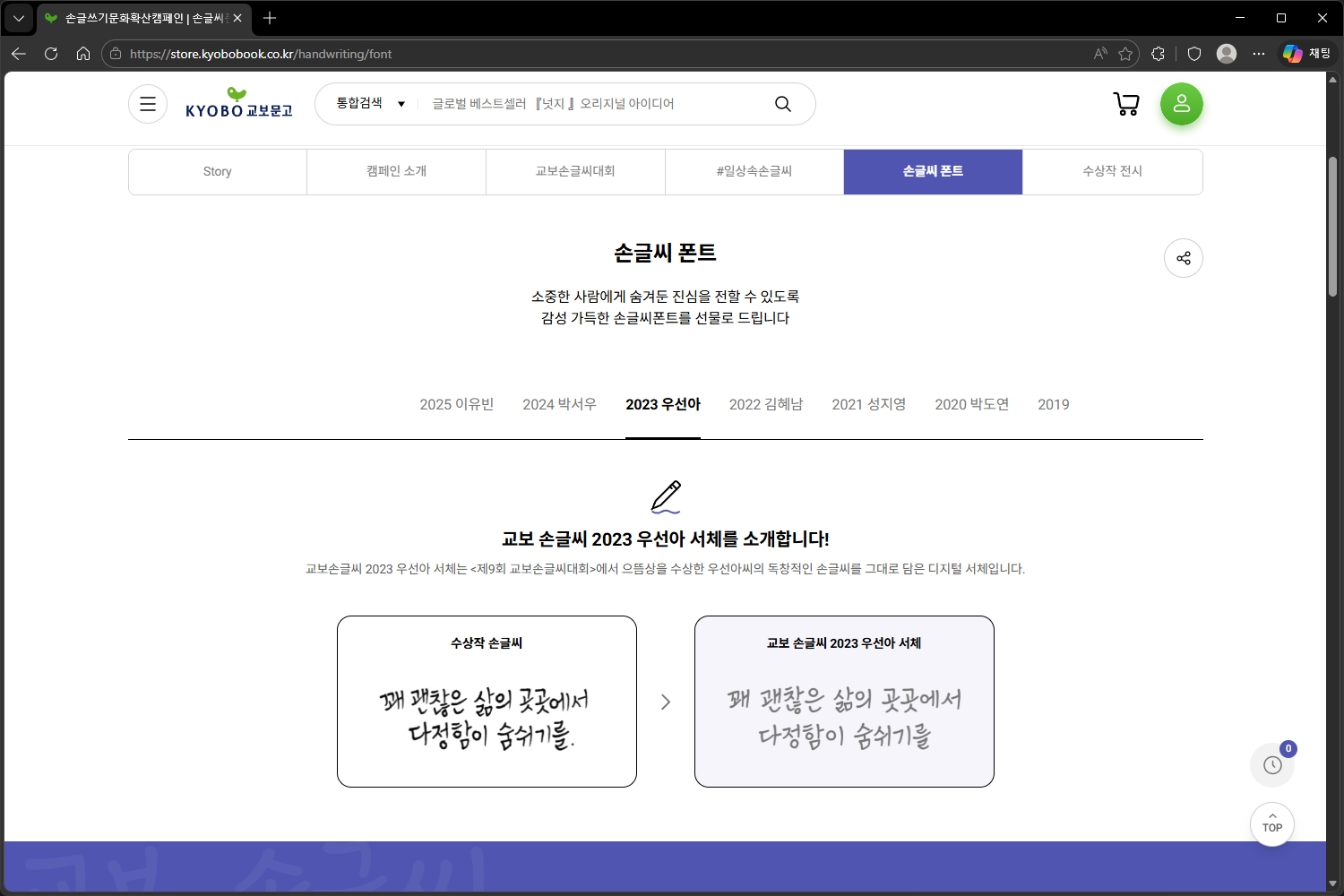This screenshot has width=1344, height=896.
Task: Open Copilot chat button
Action: click(1306, 54)
